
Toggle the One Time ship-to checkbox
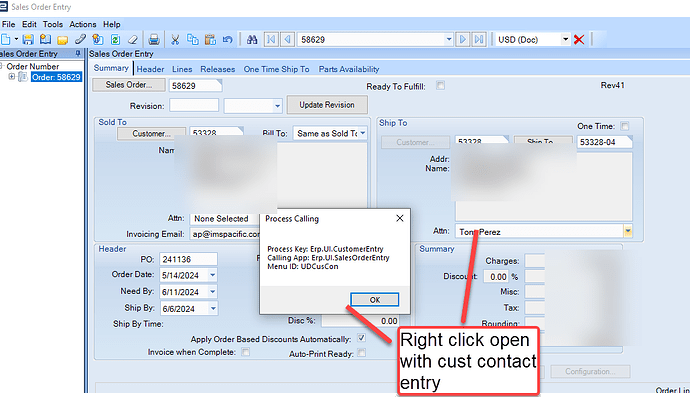(x=624, y=126)
